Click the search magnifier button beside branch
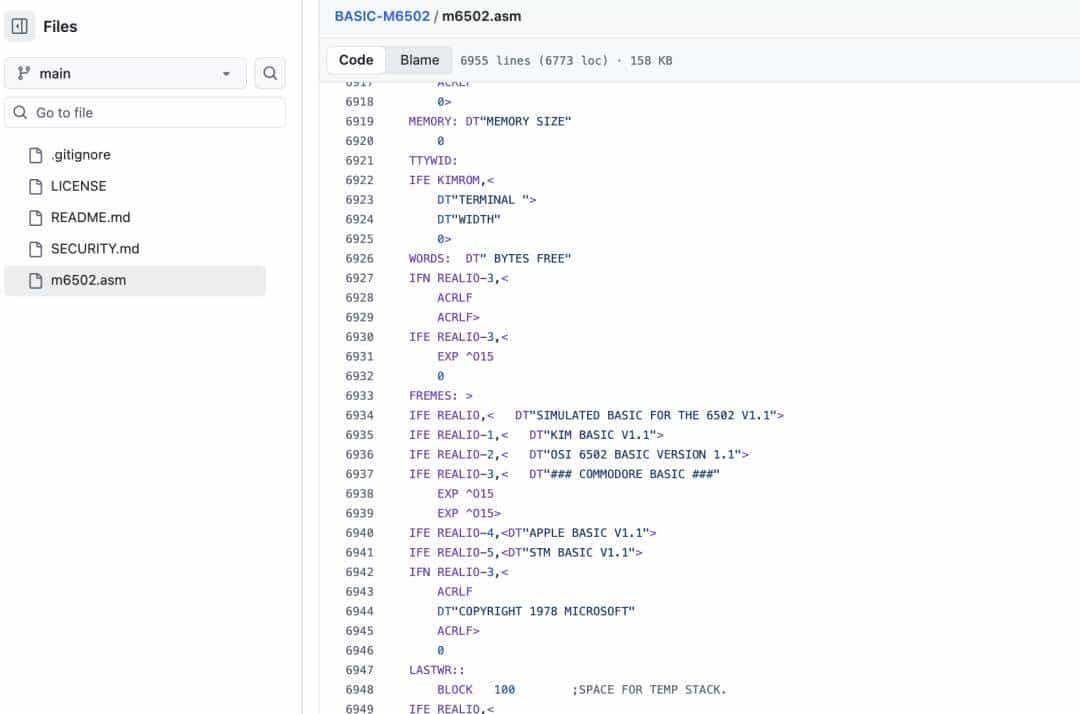This screenshot has height=714, width=1080. tap(270, 73)
